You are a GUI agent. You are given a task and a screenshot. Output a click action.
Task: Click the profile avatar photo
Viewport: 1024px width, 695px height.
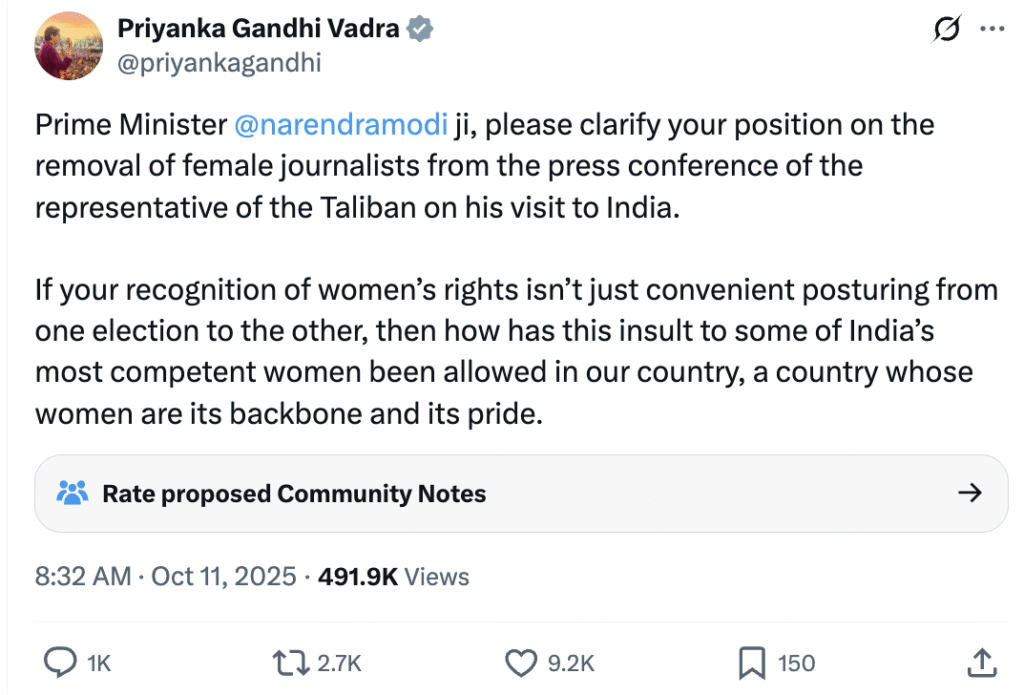click(68, 45)
